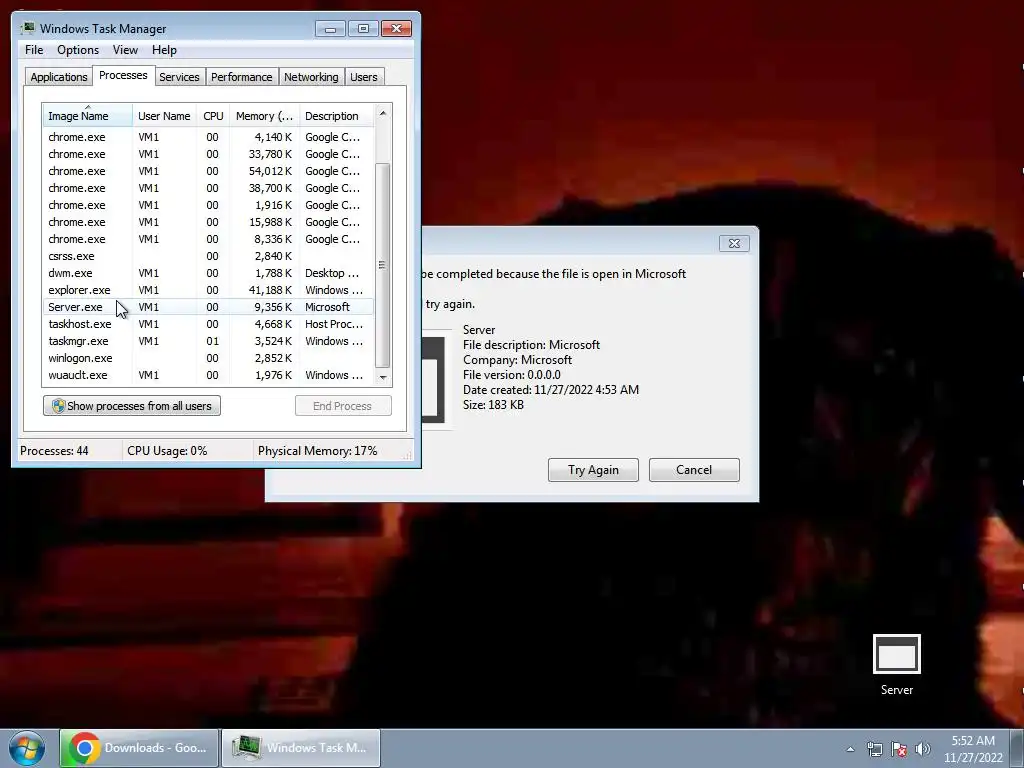Open the network status tray icon
The image size is (1024, 768).
pyautogui.click(x=874, y=749)
